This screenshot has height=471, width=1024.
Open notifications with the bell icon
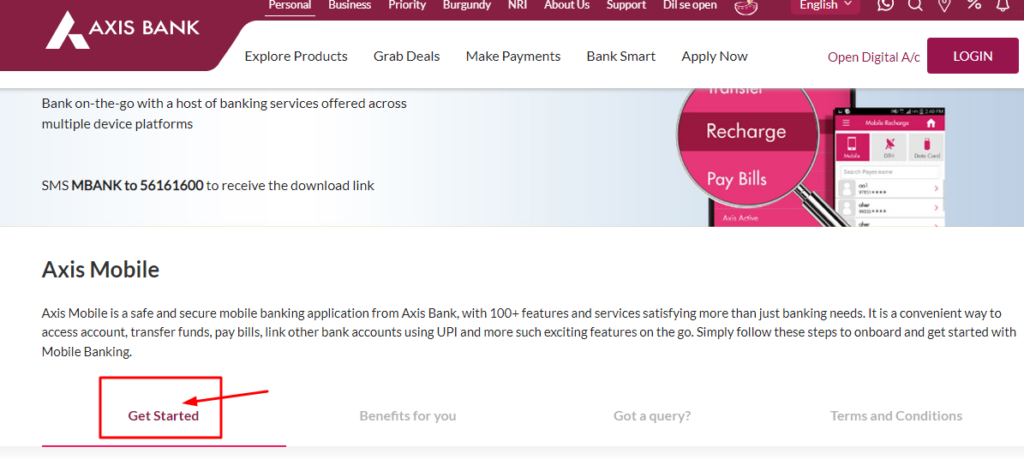(x=1002, y=5)
